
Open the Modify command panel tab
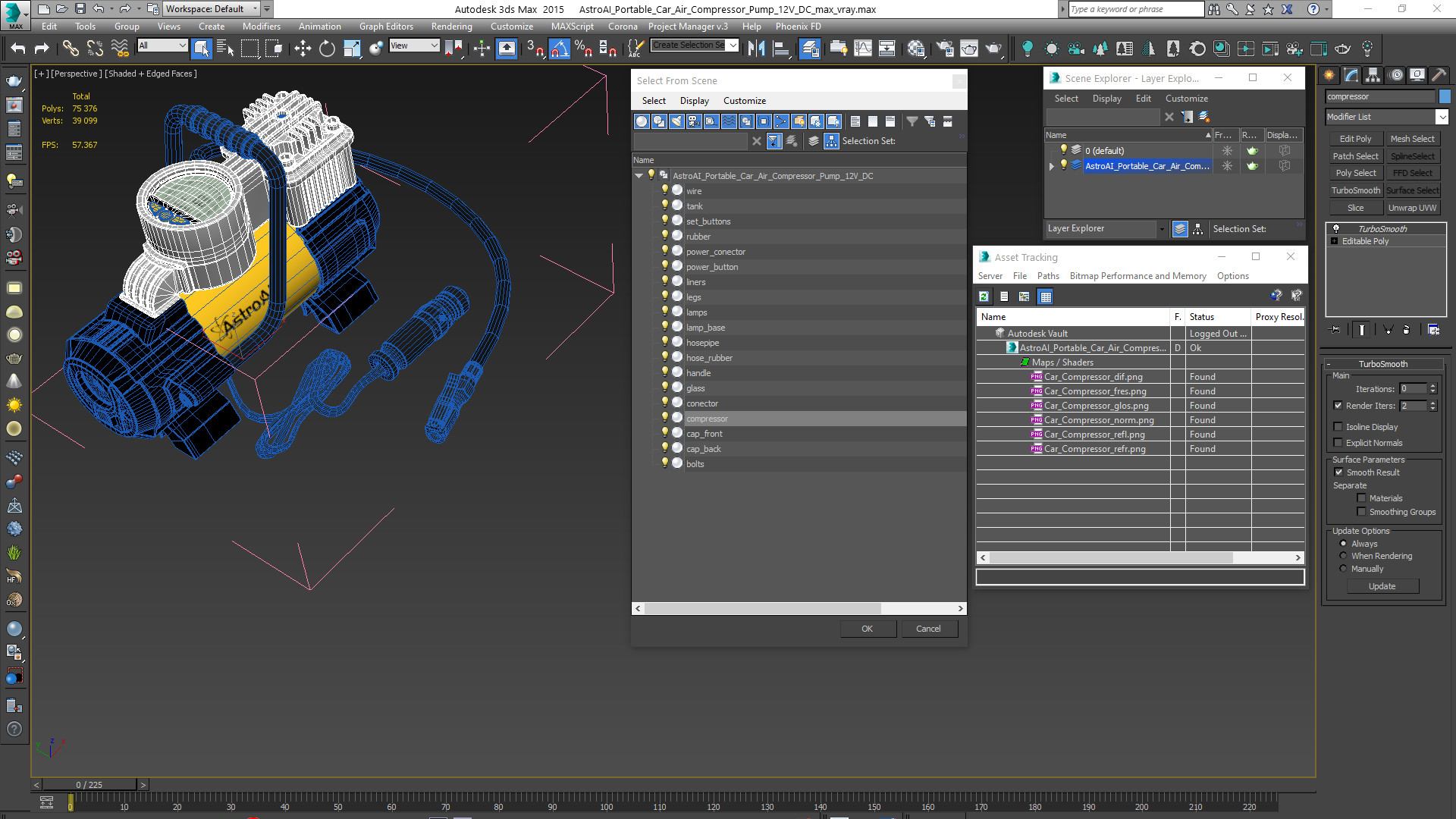tap(1351, 75)
